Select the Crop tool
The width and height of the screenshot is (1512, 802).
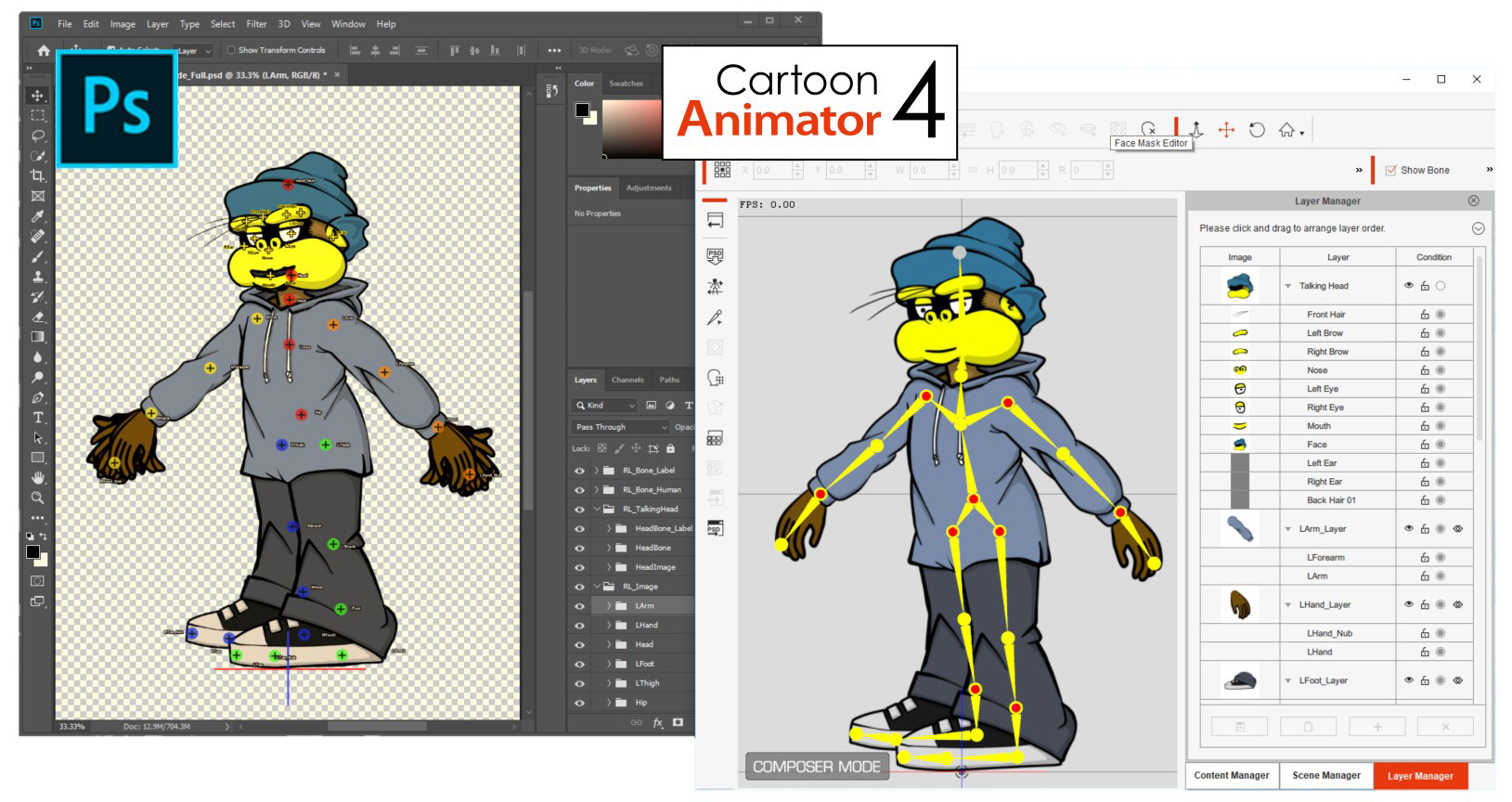point(38,175)
